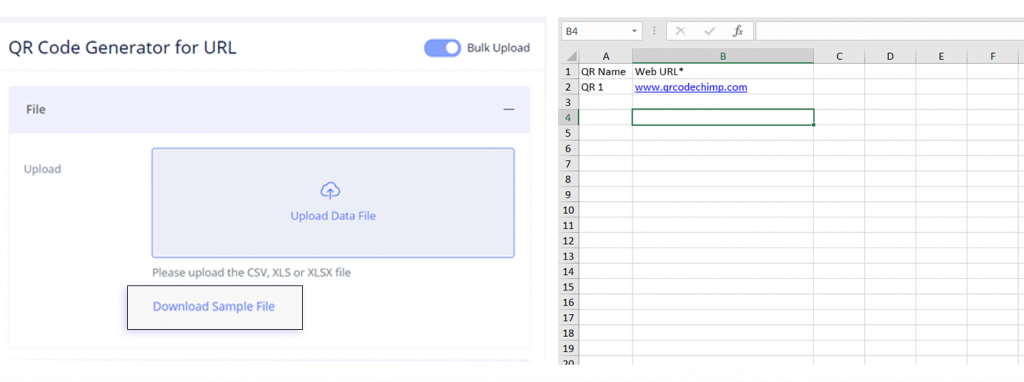Select column B header

(723, 57)
